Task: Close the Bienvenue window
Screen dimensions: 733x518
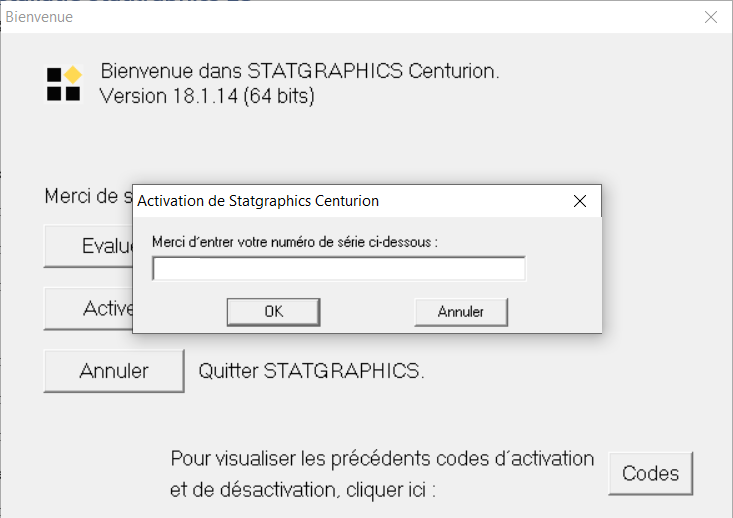Action: (x=711, y=17)
